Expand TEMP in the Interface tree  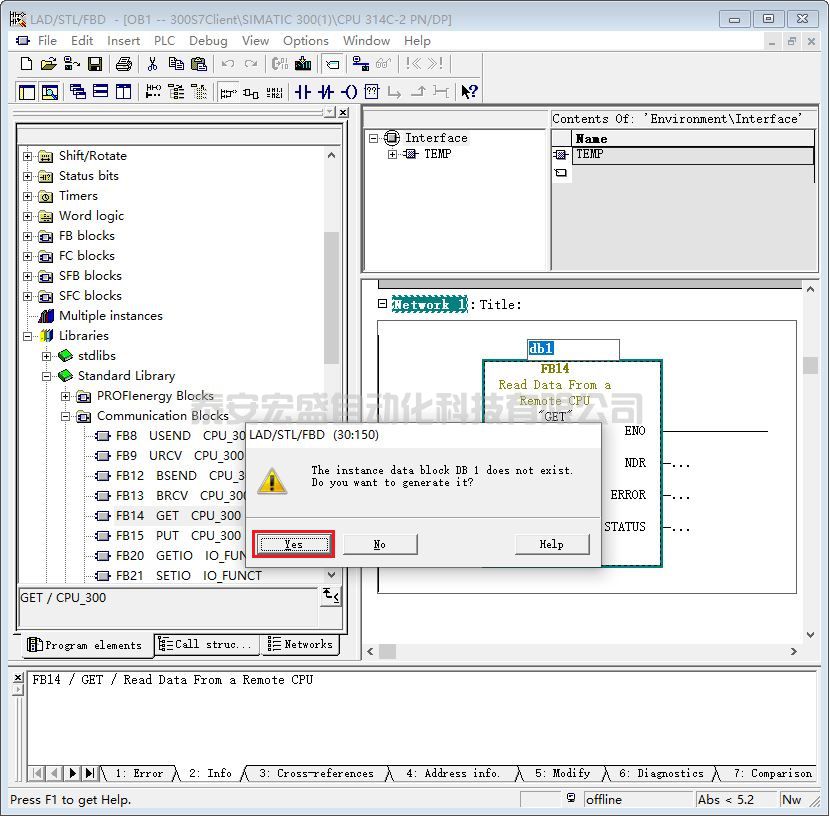(392, 154)
